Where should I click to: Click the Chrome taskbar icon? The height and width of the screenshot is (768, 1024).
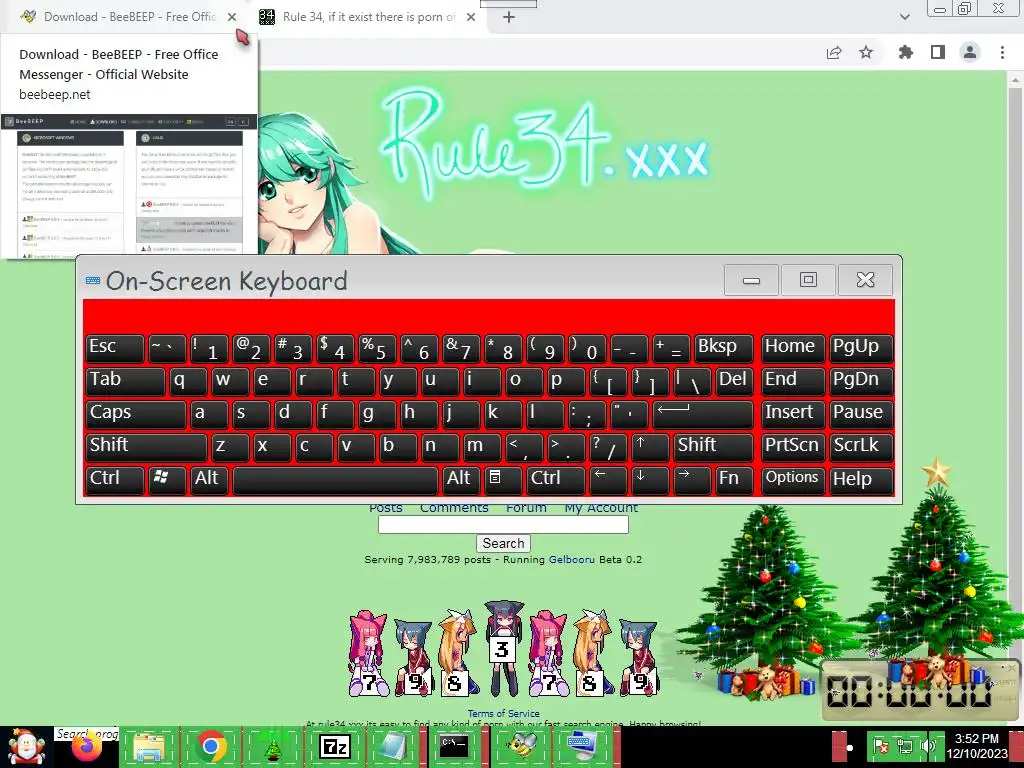(211, 747)
